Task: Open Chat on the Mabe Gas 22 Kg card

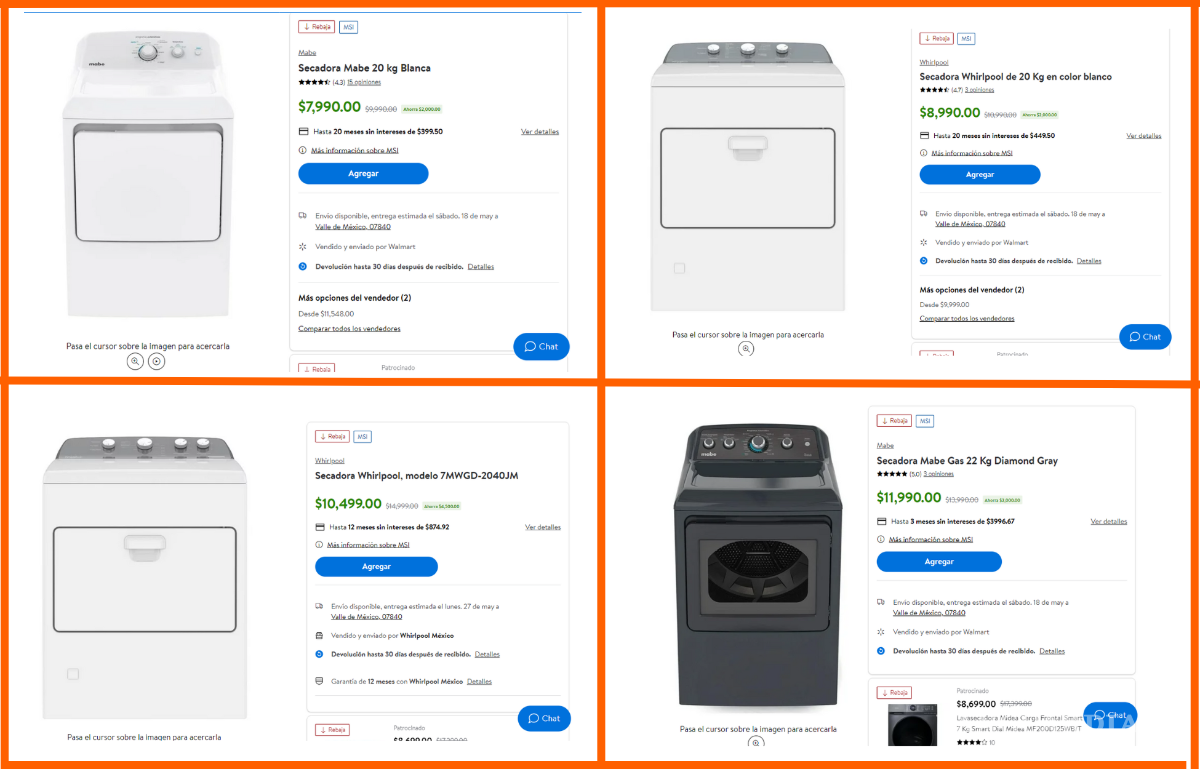Action: pyautogui.click(x=1110, y=715)
